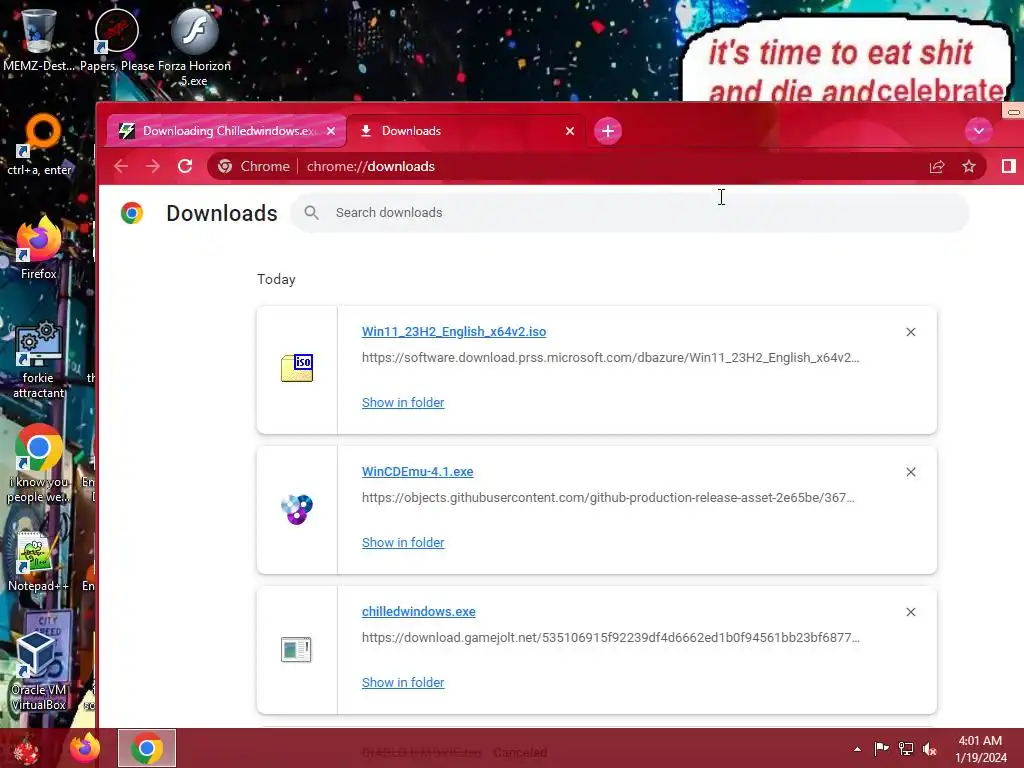Open Win11_23H2_English_x64v2.iso download link

click(x=454, y=332)
